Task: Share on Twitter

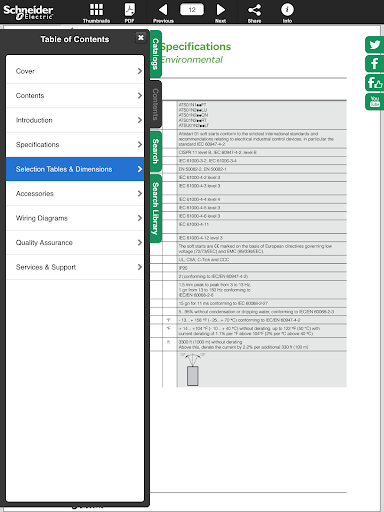Action: point(375,45)
